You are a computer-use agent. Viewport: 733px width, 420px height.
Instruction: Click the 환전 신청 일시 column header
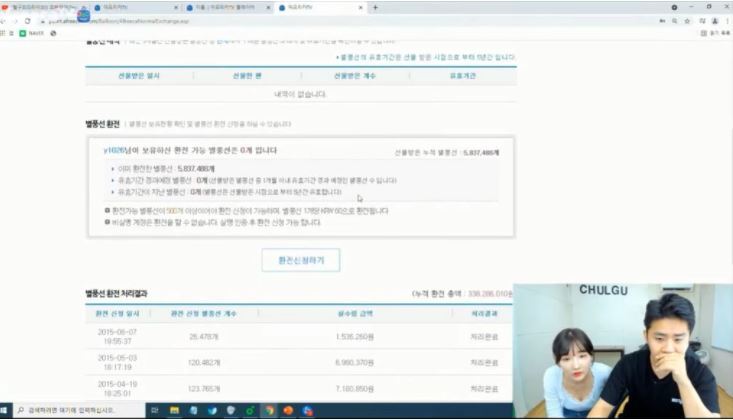pos(119,313)
